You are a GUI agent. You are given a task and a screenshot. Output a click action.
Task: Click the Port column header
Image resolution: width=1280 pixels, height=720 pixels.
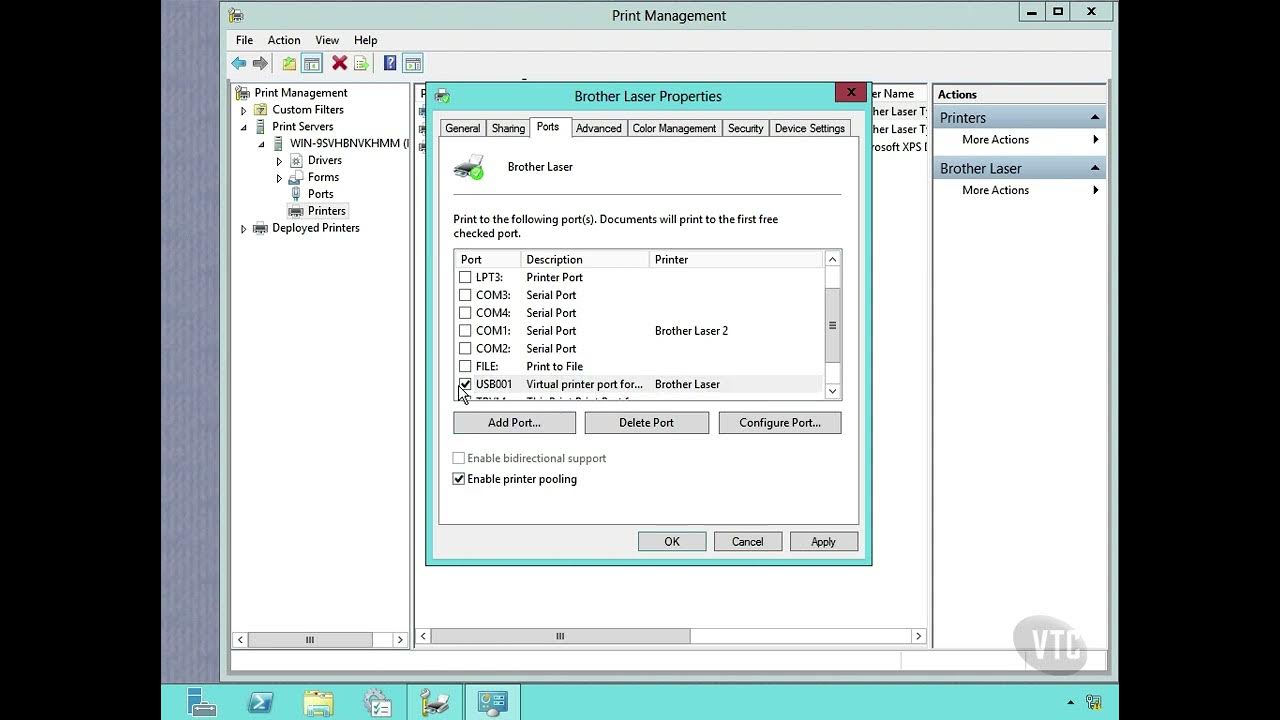[487, 260]
